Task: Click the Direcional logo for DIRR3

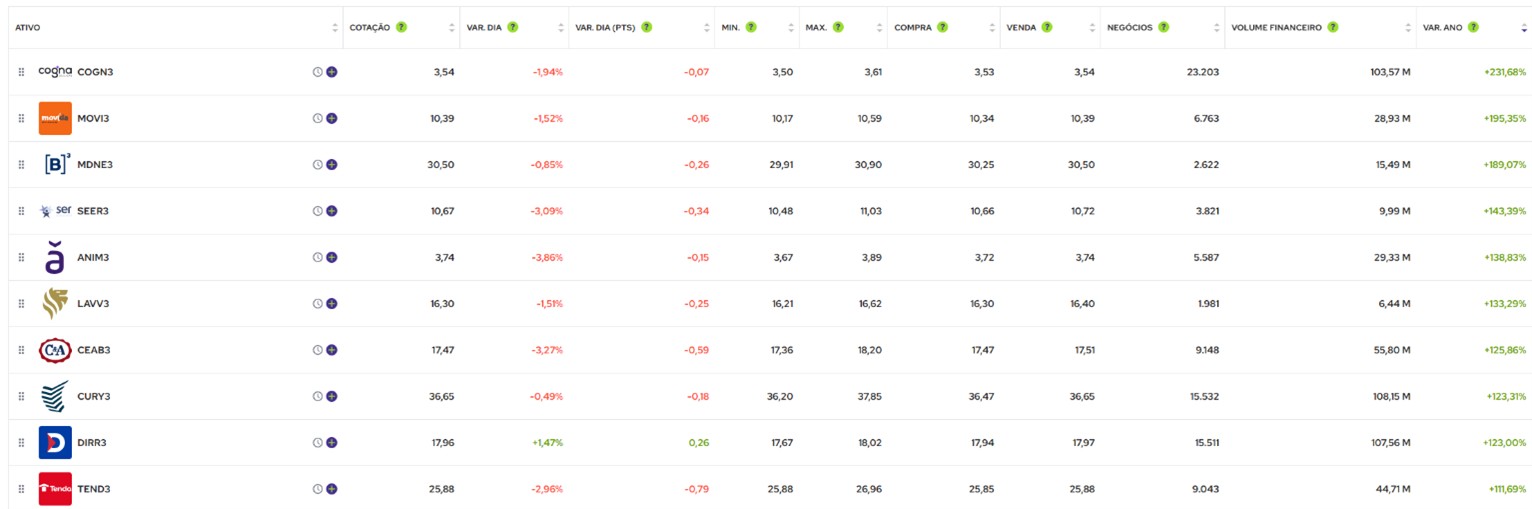Action: click(x=55, y=442)
